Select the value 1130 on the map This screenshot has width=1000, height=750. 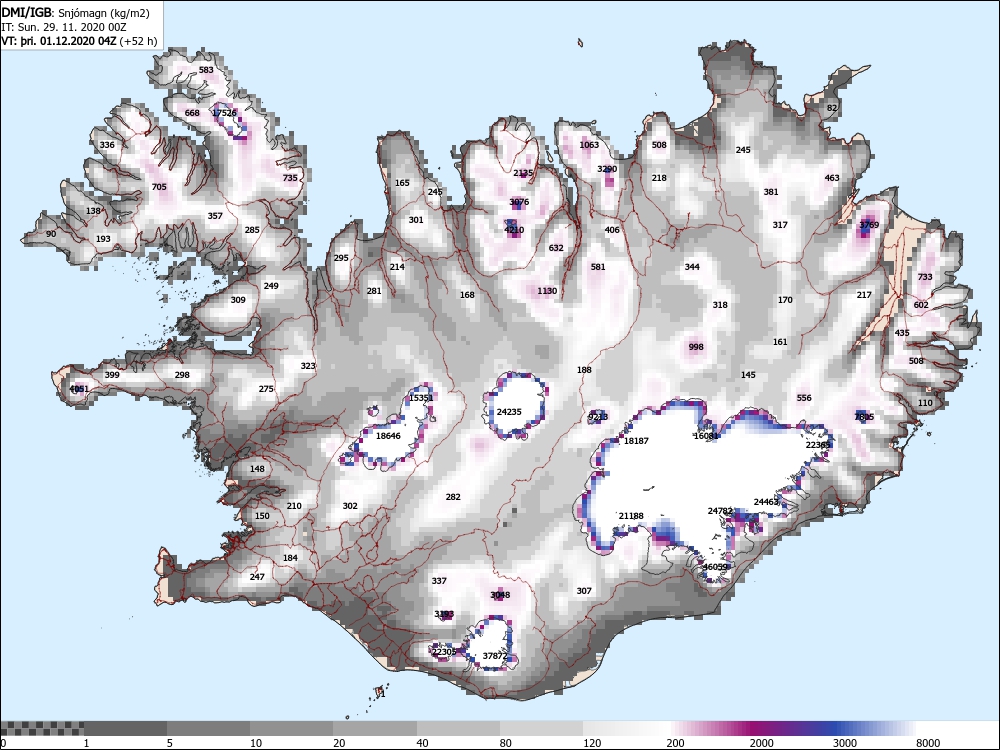click(547, 291)
